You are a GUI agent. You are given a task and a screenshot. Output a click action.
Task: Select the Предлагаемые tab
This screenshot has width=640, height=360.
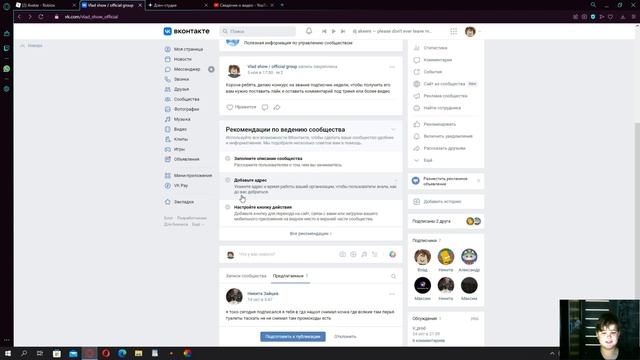pyautogui.click(x=291, y=276)
